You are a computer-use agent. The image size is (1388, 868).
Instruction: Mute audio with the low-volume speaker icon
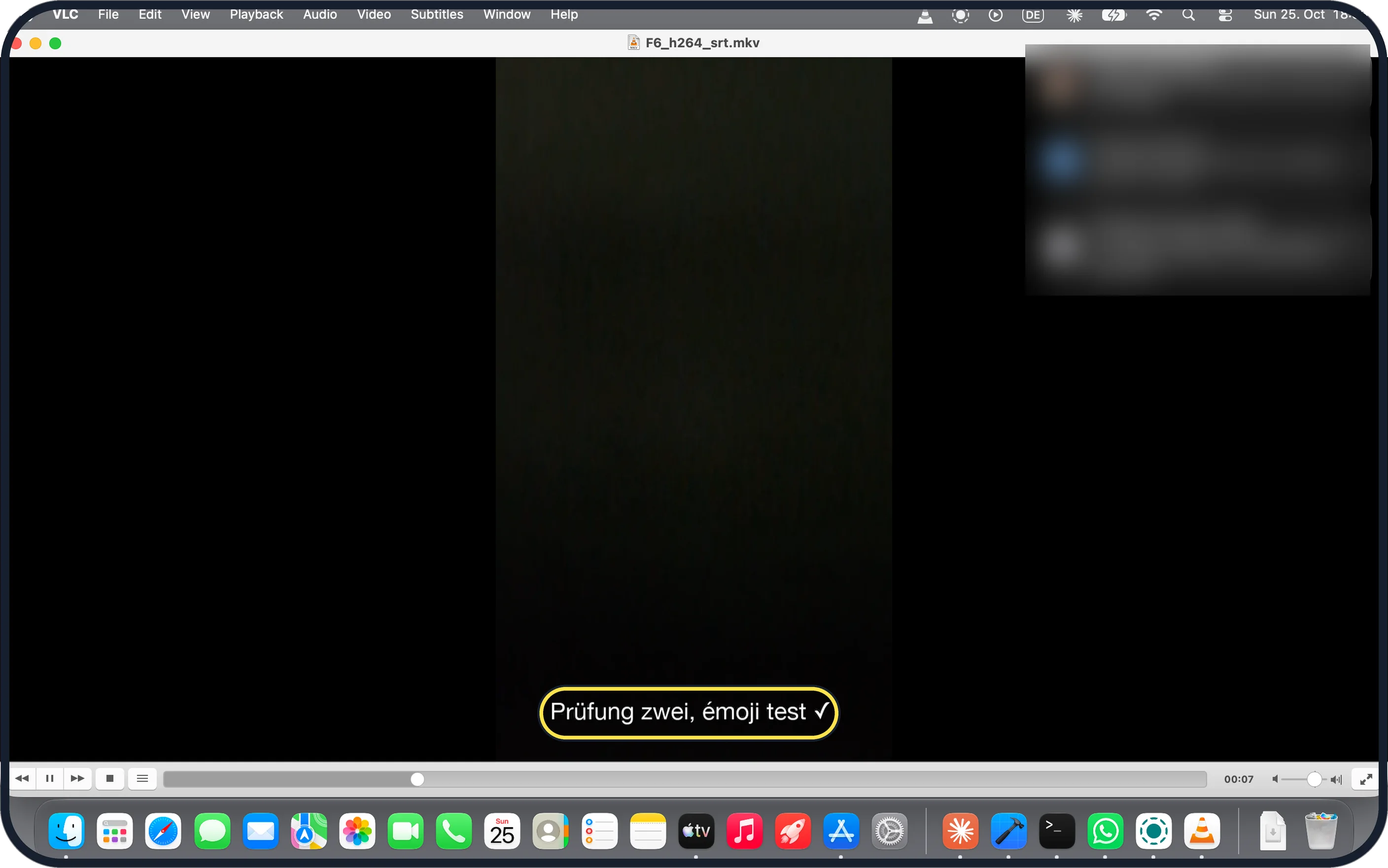1275,779
